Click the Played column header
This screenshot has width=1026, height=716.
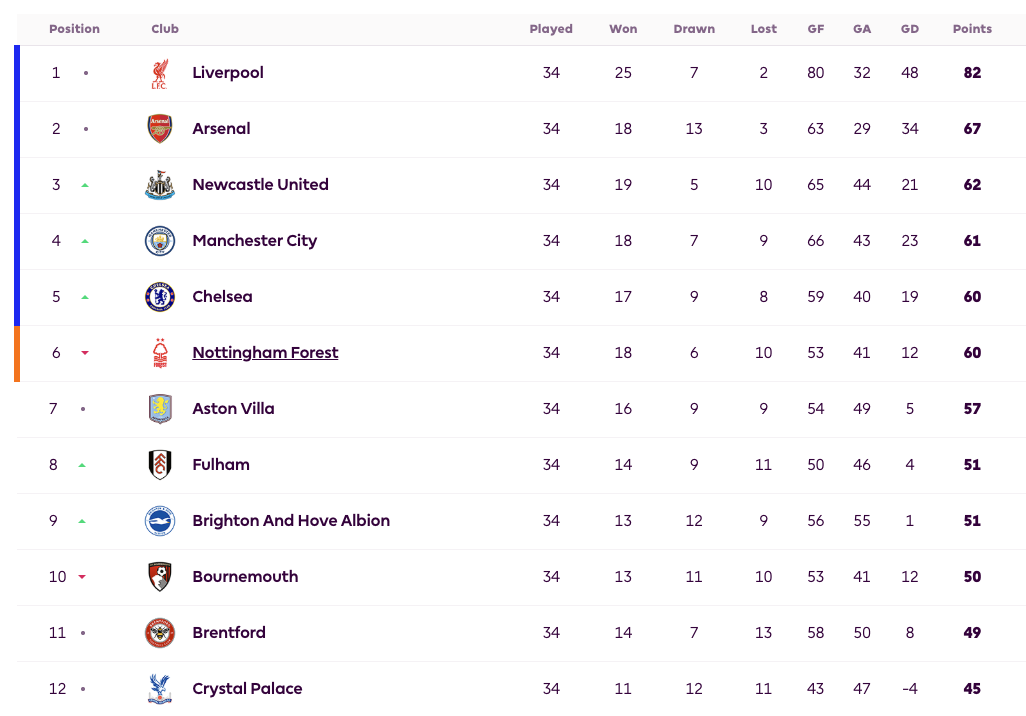pyautogui.click(x=550, y=29)
